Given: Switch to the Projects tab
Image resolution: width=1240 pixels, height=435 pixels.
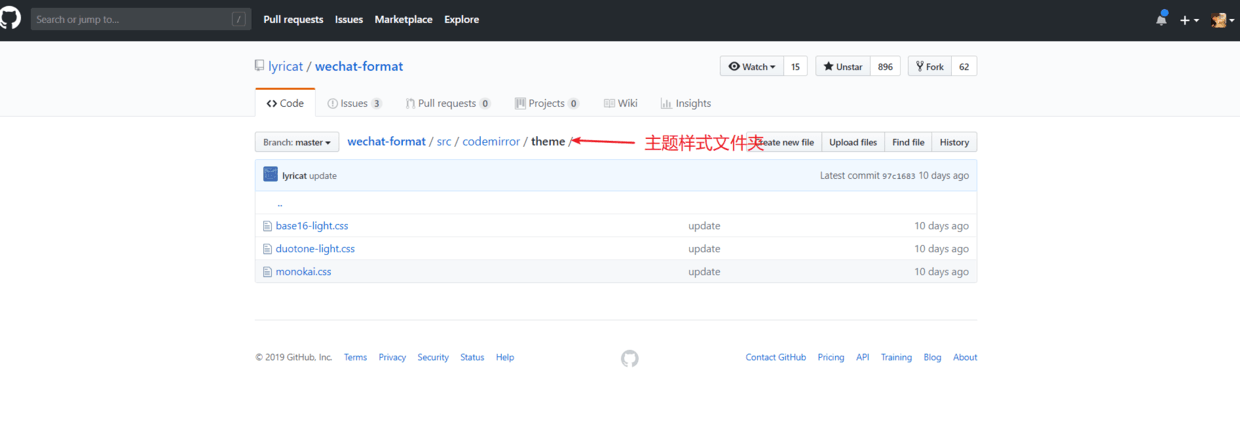Looking at the screenshot, I should [547, 103].
